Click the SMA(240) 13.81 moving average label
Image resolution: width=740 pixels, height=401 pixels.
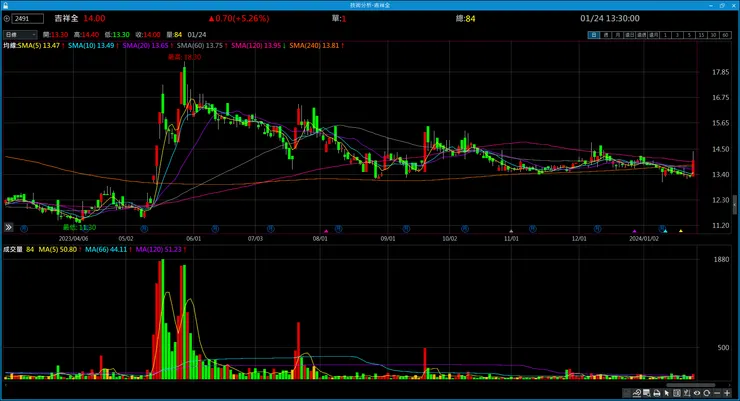pos(314,45)
